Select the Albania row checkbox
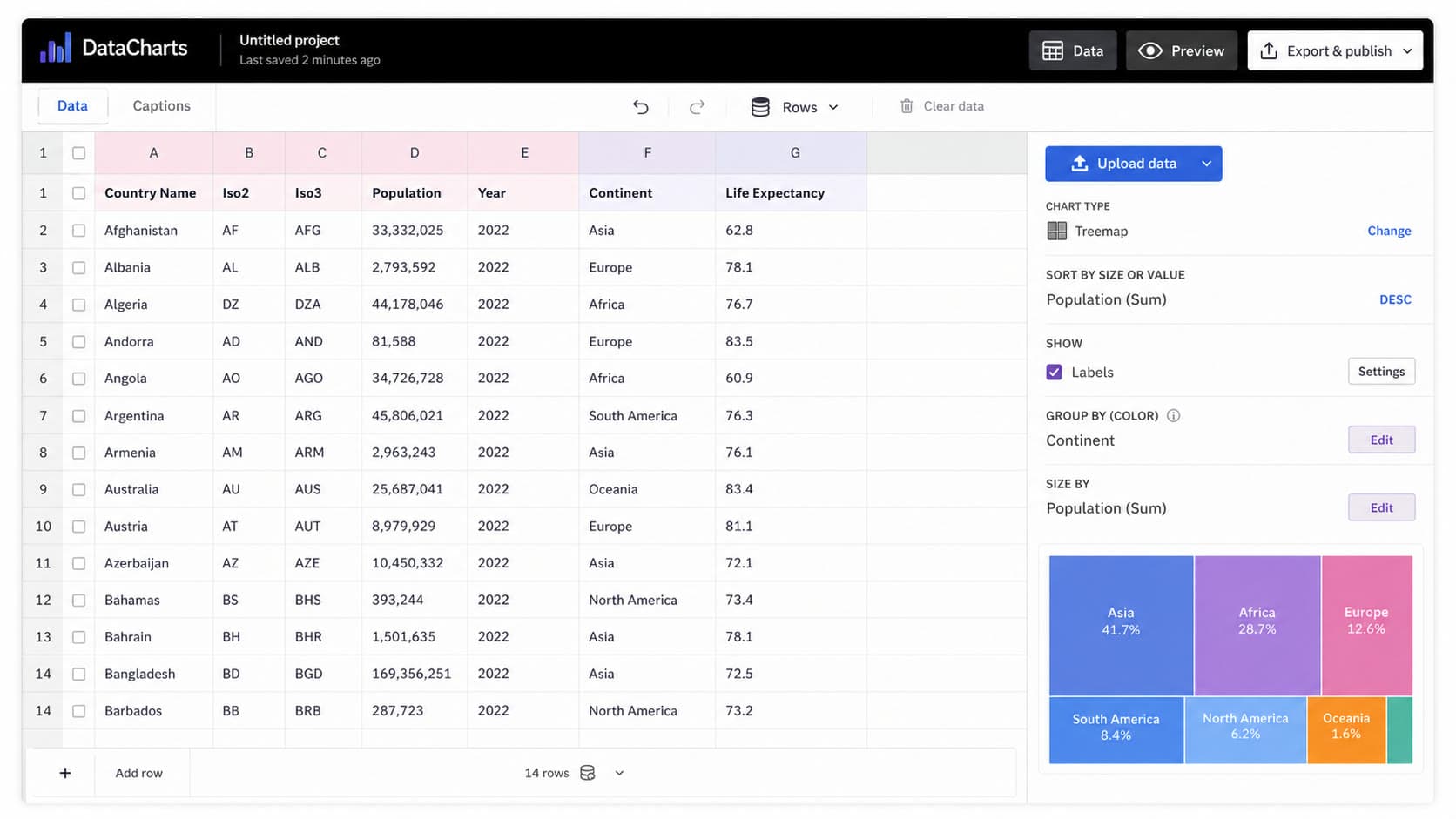The width and height of the screenshot is (1456, 819). 78,267
